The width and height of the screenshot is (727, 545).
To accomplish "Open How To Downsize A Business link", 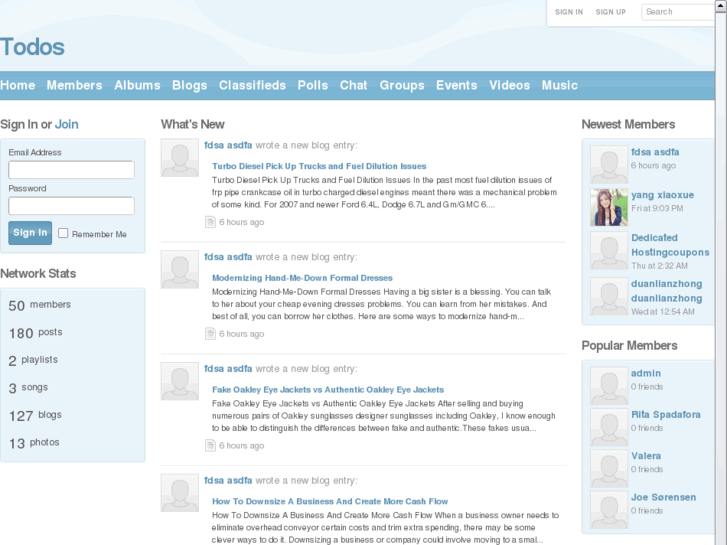I will [x=330, y=501].
